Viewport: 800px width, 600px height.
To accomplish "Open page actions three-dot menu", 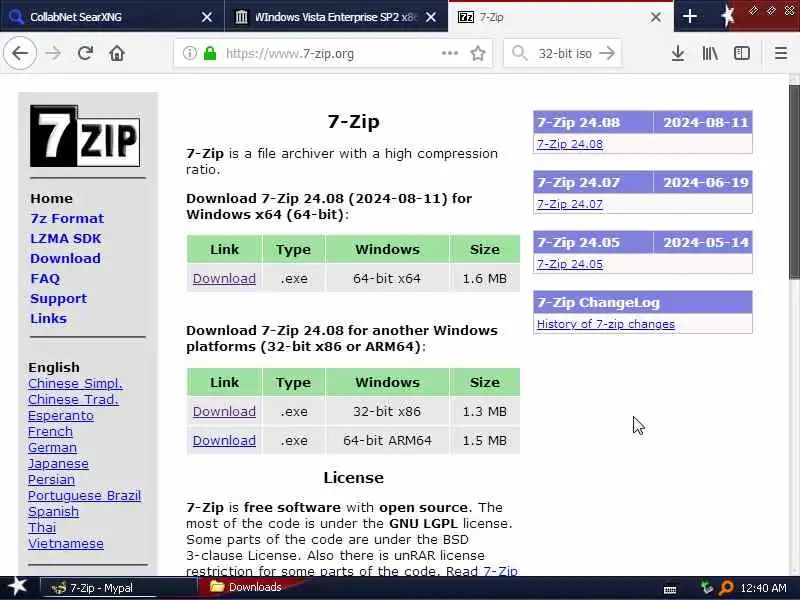I will pos(449,53).
